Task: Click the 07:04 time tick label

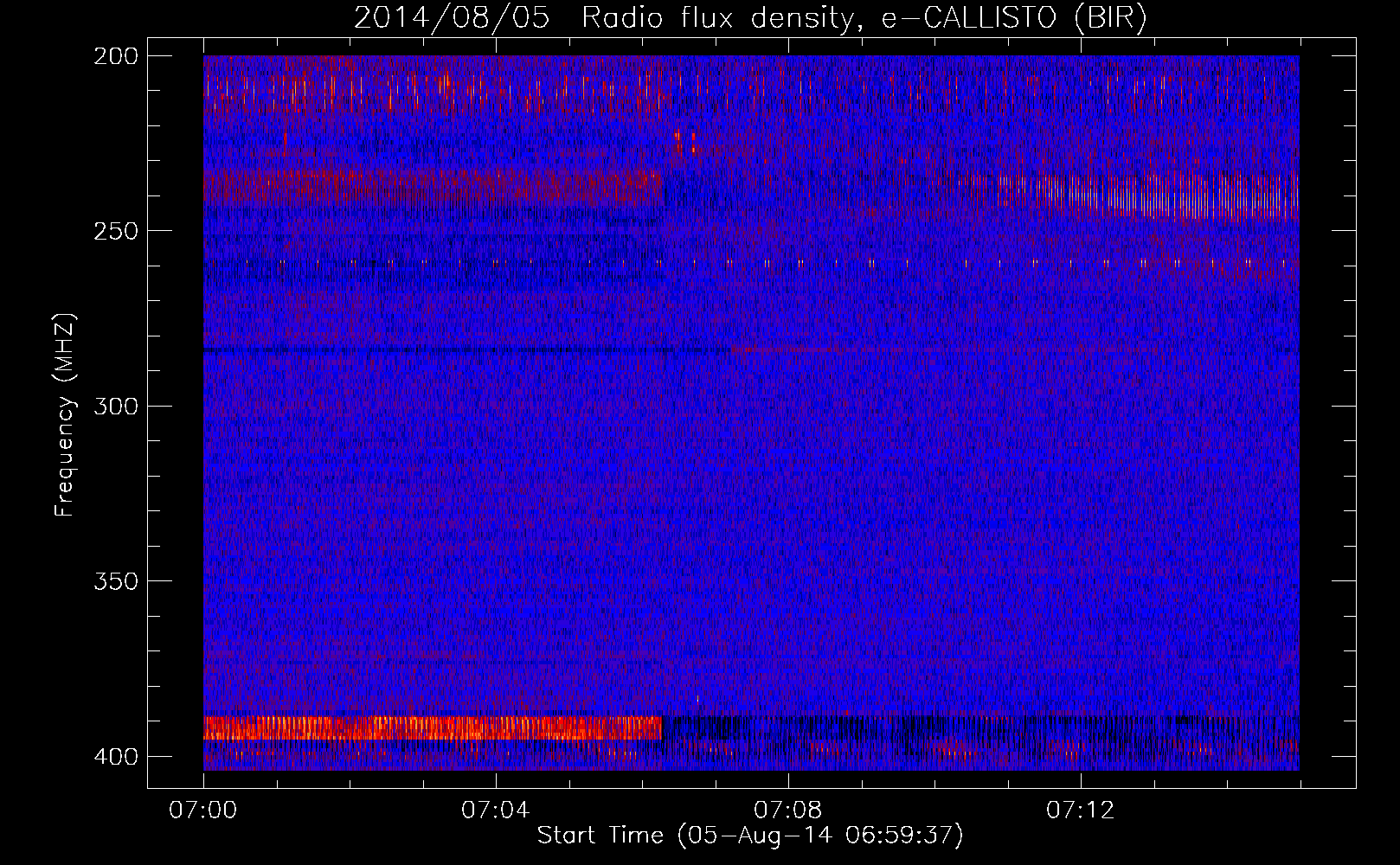Action: tap(496, 811)
